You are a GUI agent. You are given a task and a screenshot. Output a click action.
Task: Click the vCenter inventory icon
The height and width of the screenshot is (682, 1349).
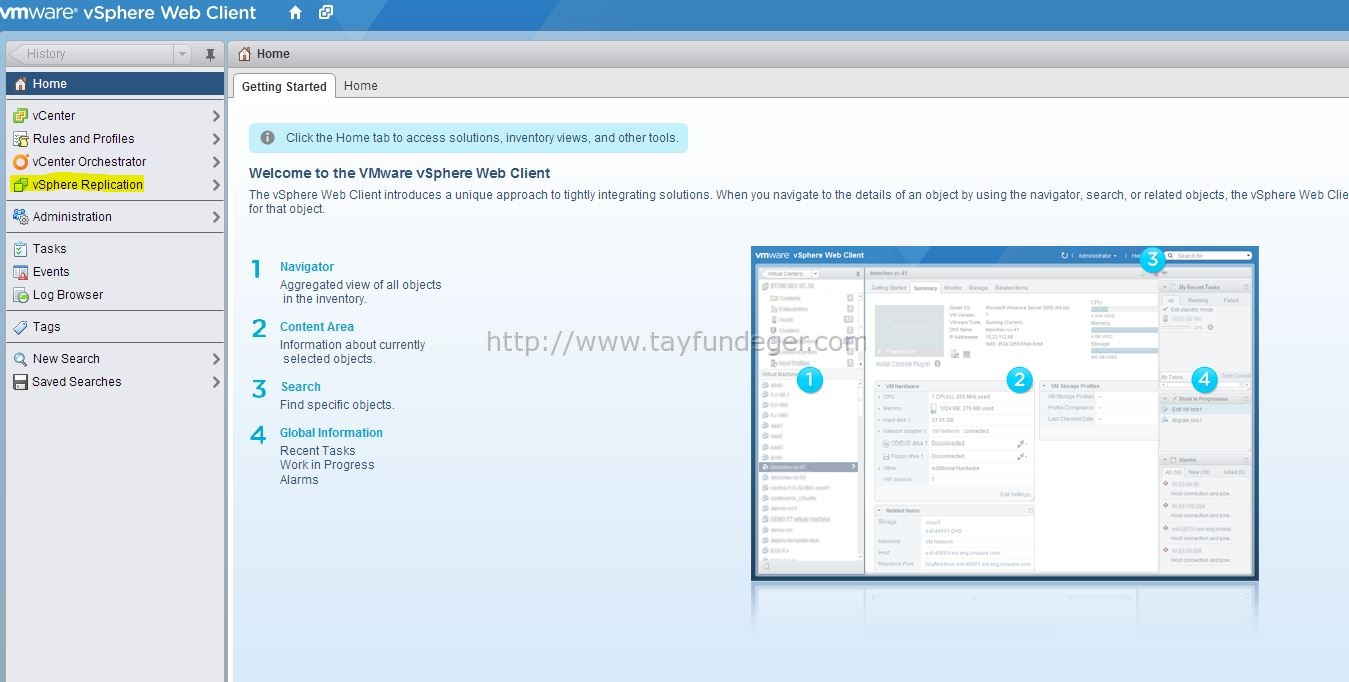point(20,116)
